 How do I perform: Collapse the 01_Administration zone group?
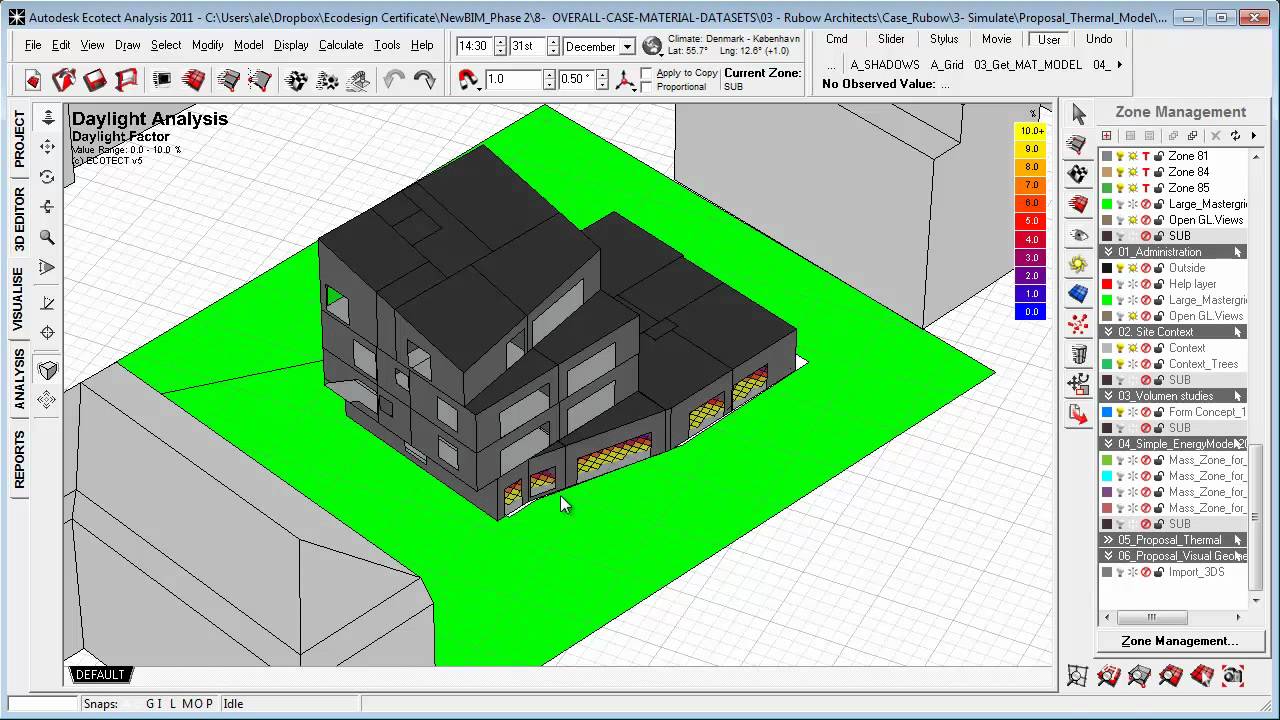point(1108,252)
